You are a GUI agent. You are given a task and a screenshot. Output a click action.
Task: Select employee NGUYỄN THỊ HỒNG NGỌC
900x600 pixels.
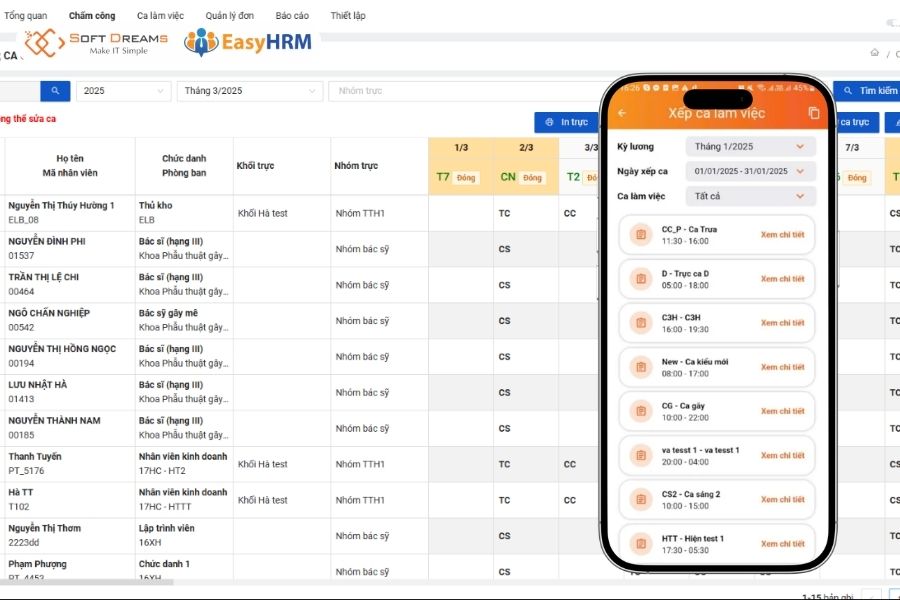point(62,349)
